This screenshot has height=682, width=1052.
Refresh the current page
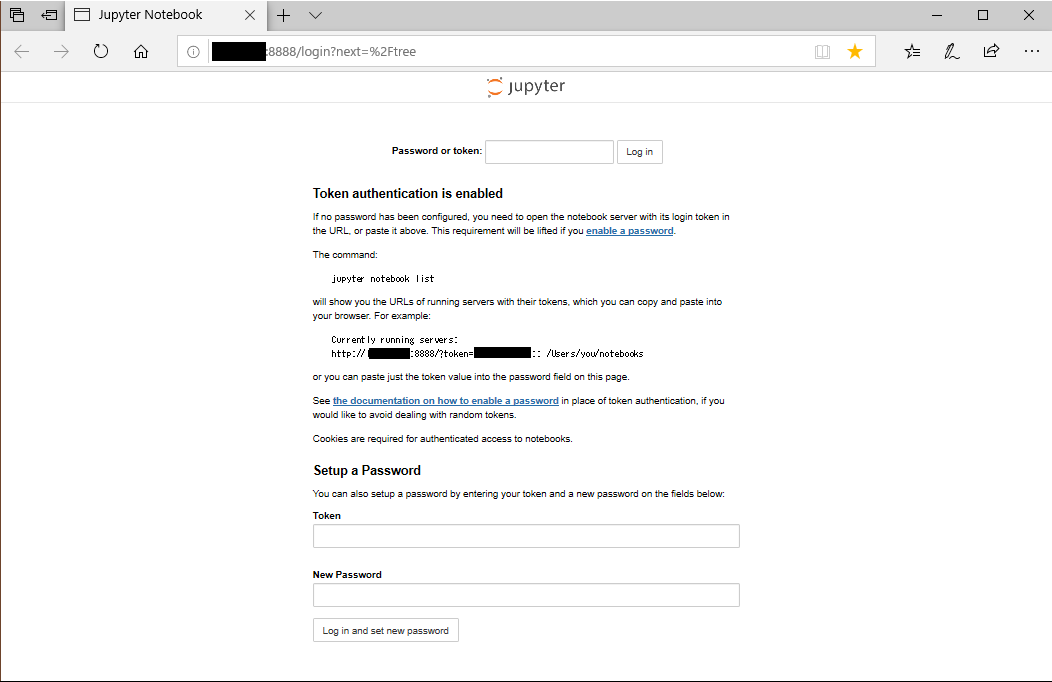coord(101,52)
